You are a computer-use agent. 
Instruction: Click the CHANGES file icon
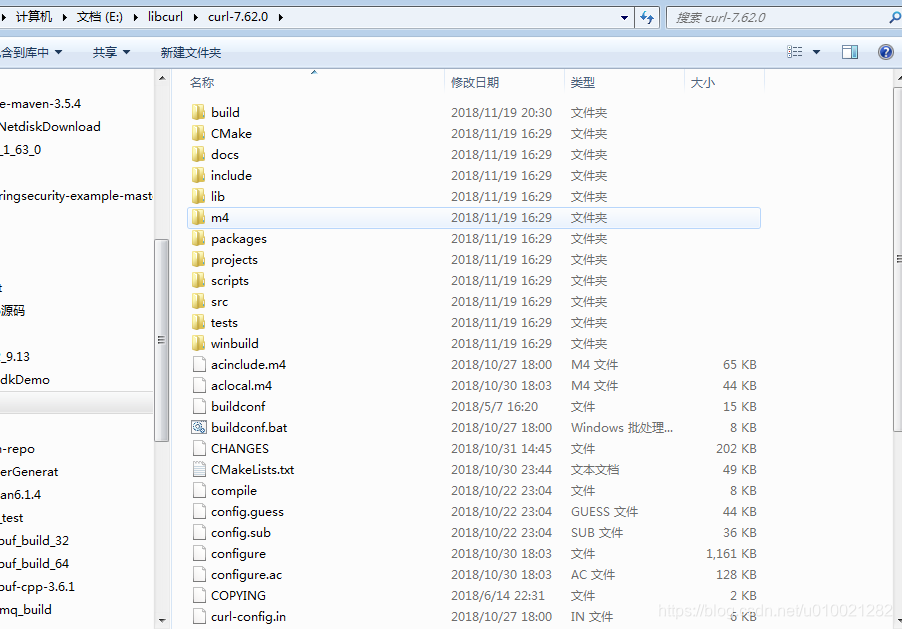(199, 448)
